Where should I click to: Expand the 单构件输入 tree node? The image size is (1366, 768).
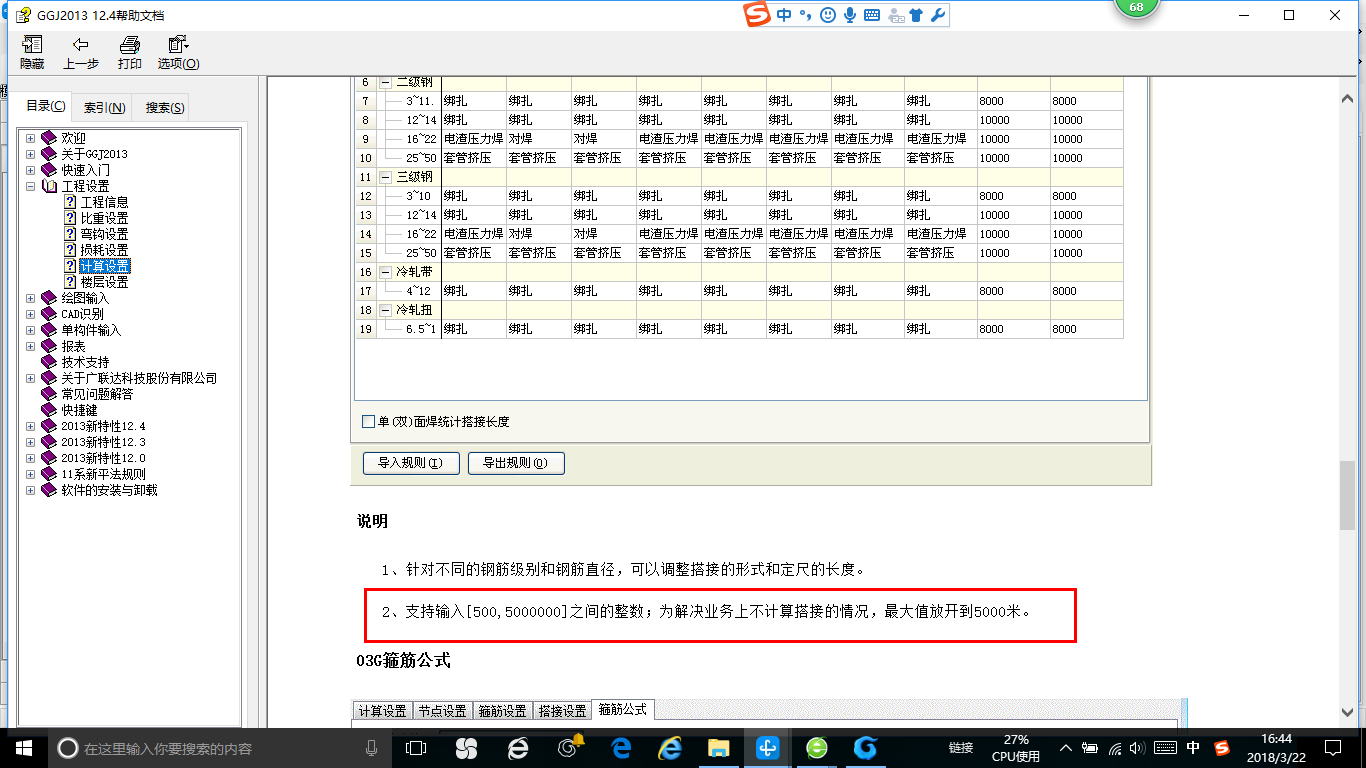(30, 330)
